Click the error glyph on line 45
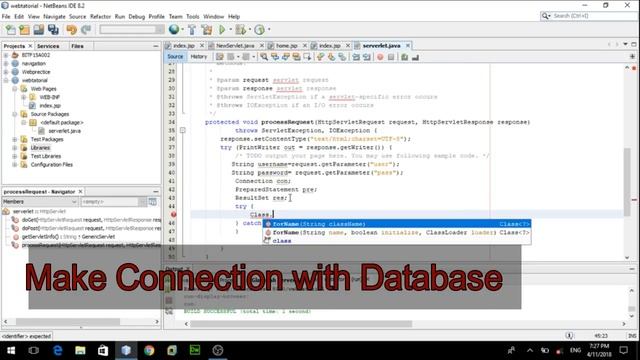This screenshot has height=360, width=640. tap(173, 214)
